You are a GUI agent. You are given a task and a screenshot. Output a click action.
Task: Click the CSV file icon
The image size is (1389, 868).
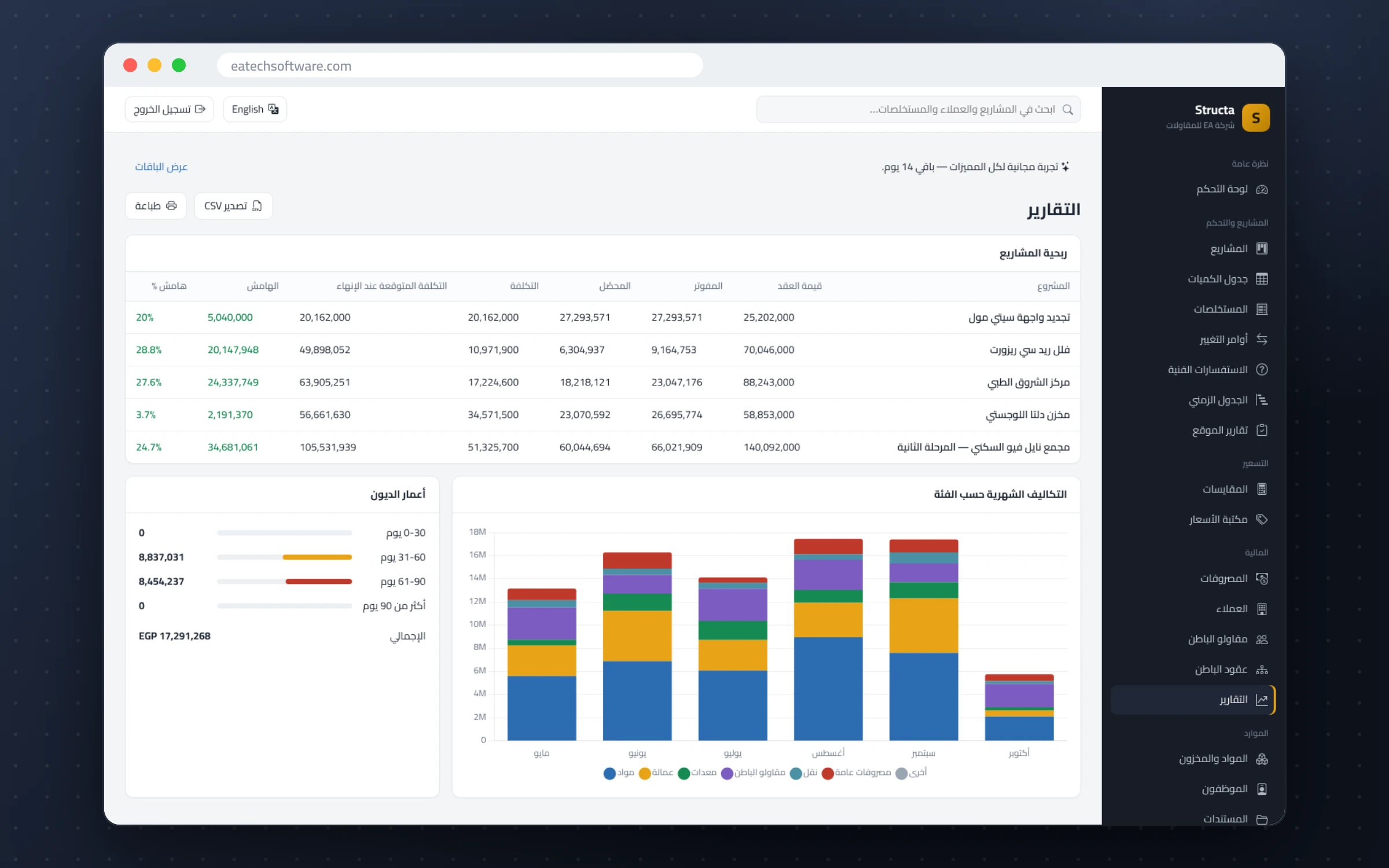coord(257,205)
